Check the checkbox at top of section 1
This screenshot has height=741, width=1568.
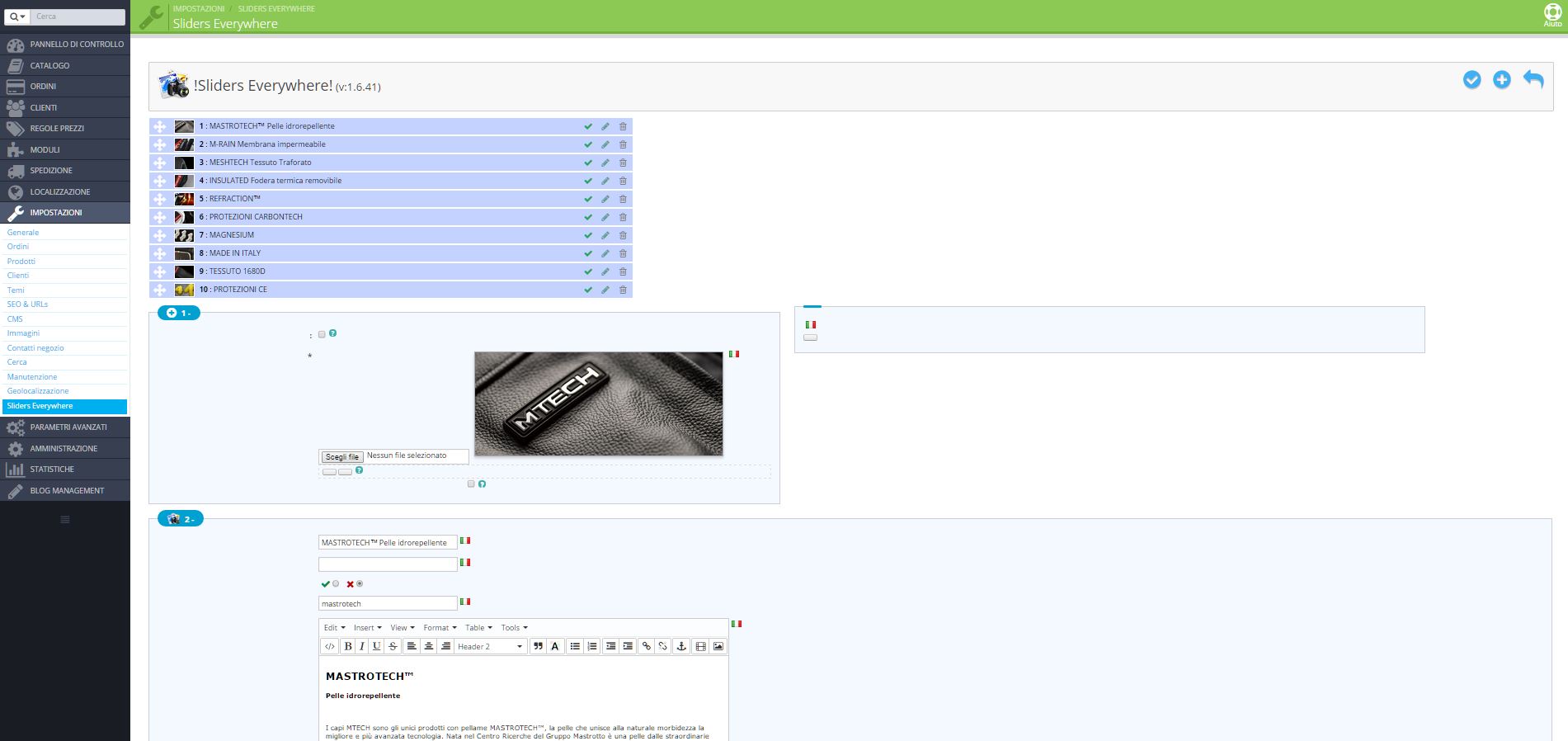tap(322, 334)
